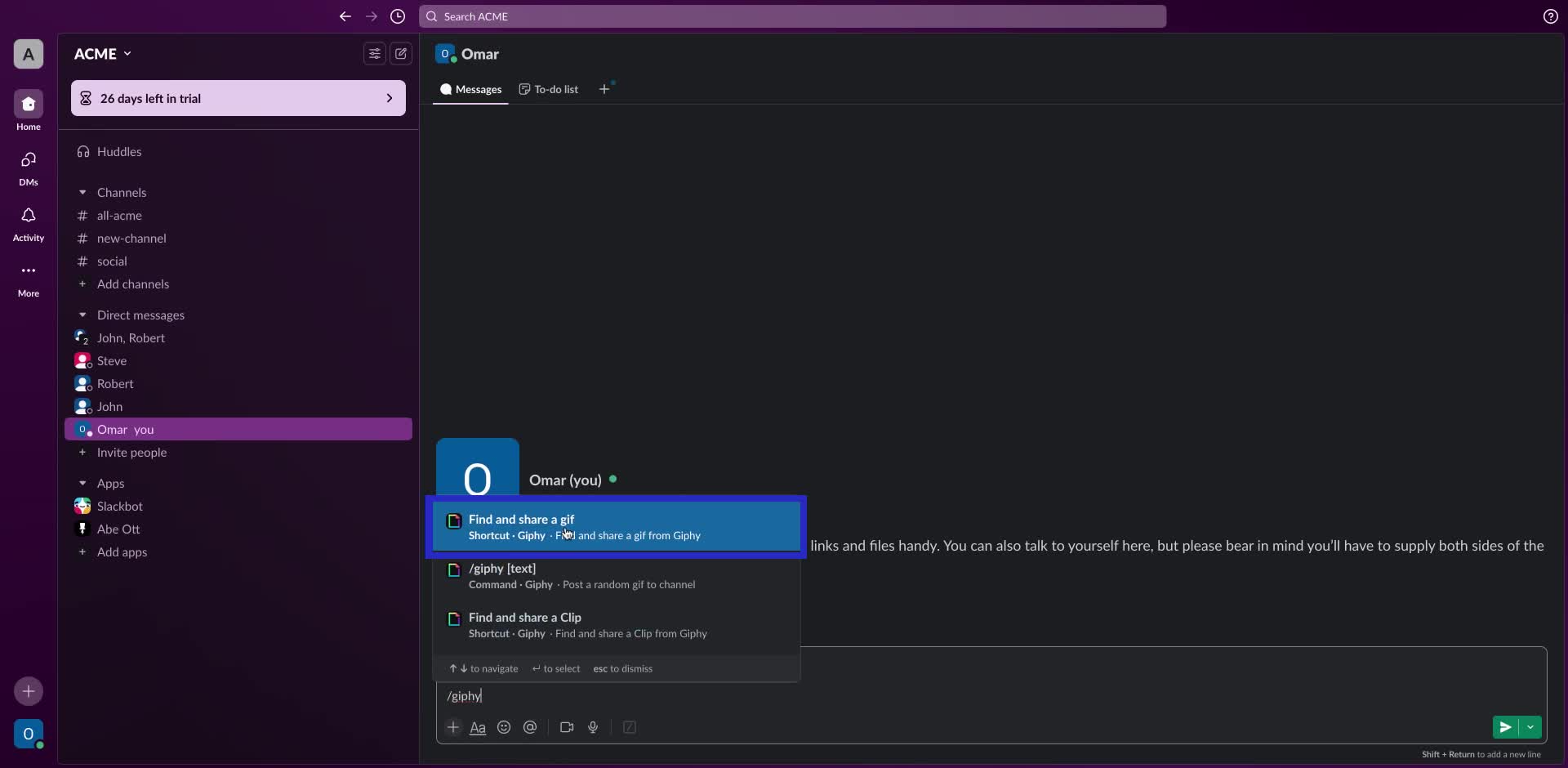Attach a file using the plus icon
The height and width of the screenshot is (768, 1568).
point(453,727)
